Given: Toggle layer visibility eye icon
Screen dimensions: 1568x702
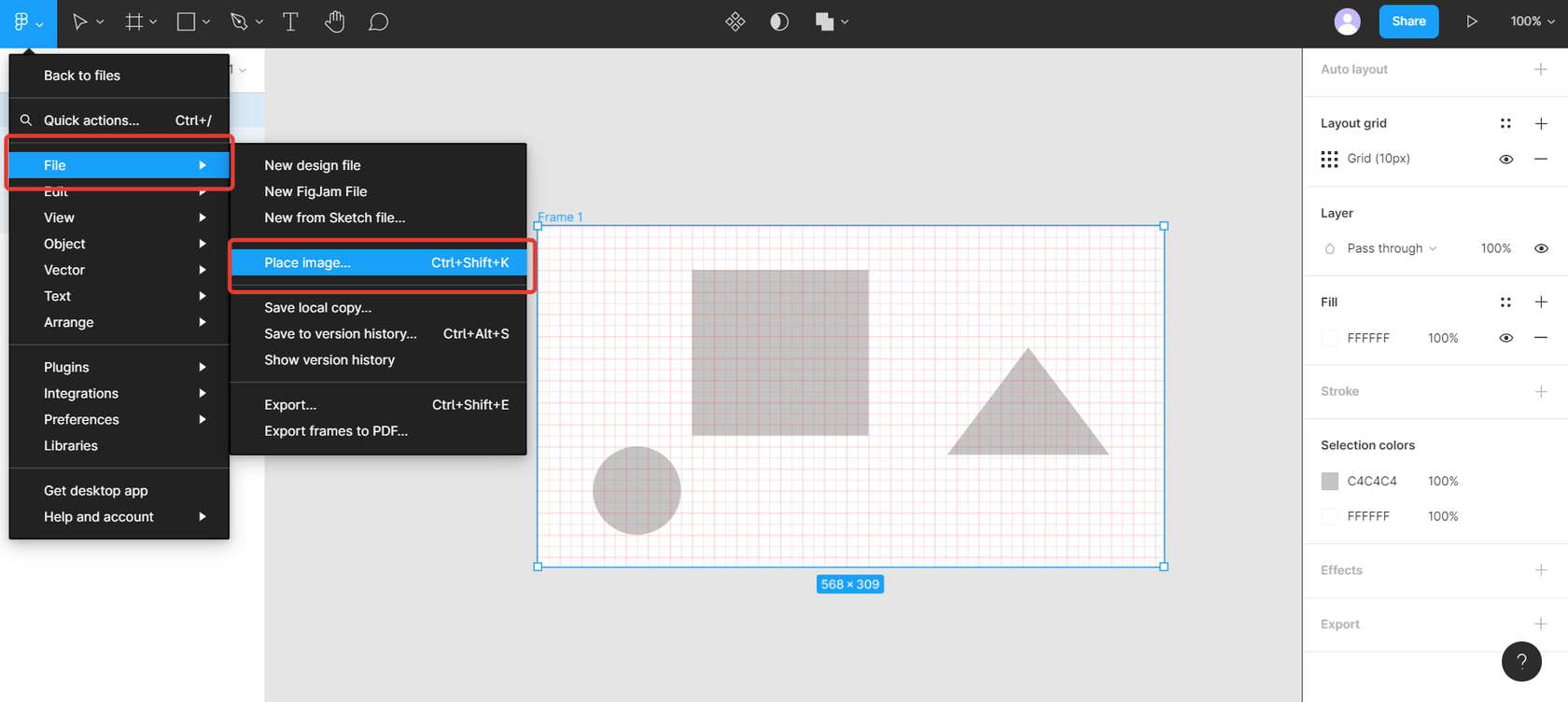Looking at the screenshot, I should click(1541, 248).
